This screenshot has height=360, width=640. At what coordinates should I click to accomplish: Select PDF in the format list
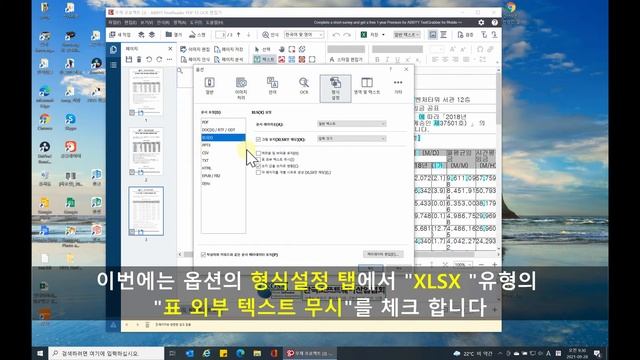(223, 122)
